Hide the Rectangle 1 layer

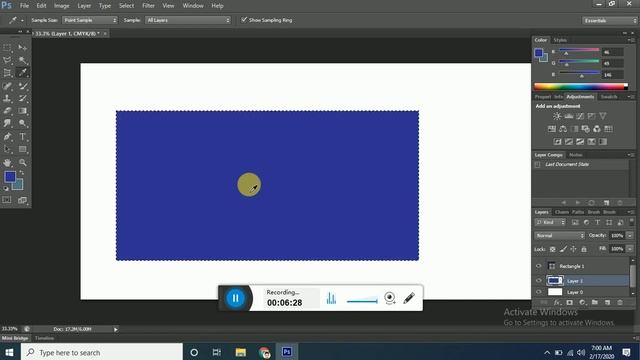[538, 266]
